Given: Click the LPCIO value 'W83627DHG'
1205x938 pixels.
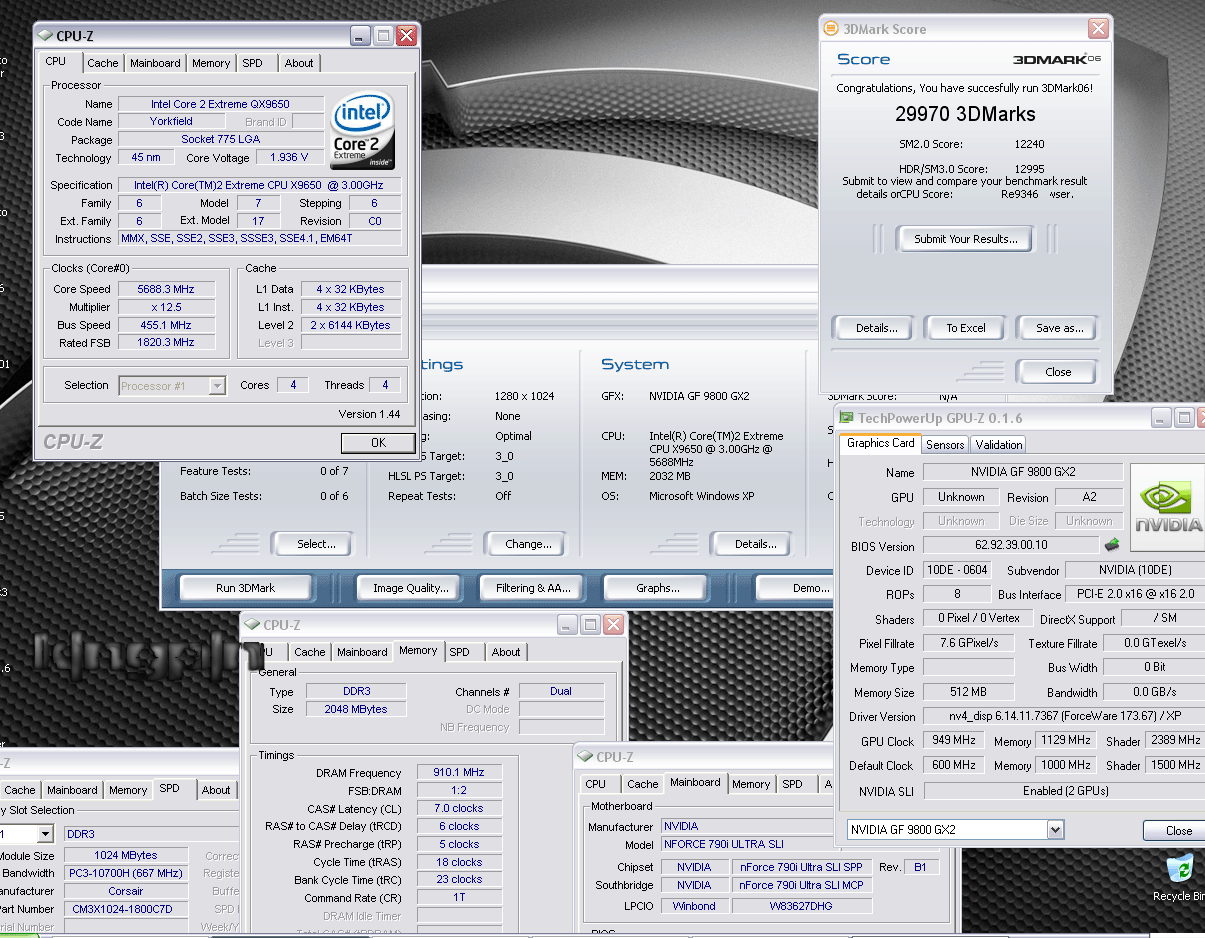Looking at the screenshot, I should (802, 906).
